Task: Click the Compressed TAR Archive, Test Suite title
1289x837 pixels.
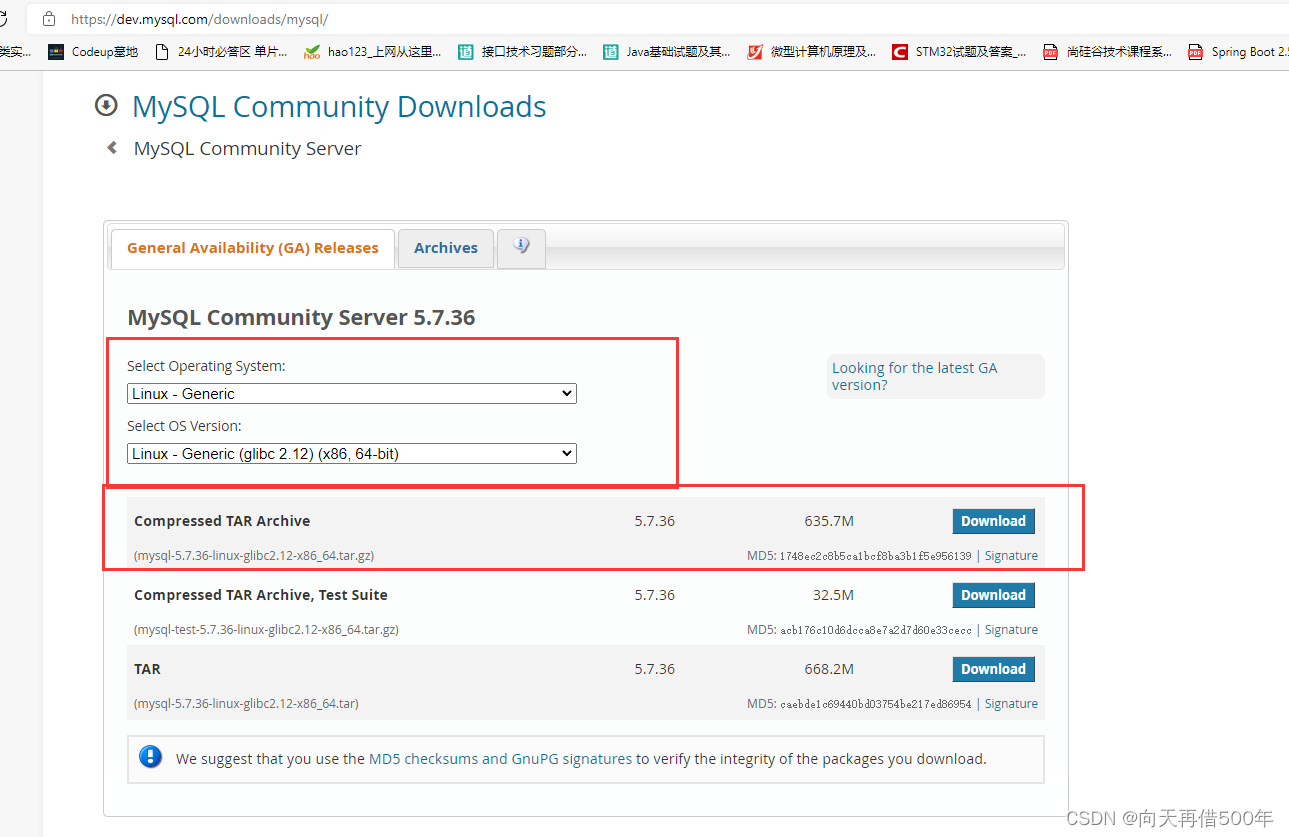Action: coord(261,595)
